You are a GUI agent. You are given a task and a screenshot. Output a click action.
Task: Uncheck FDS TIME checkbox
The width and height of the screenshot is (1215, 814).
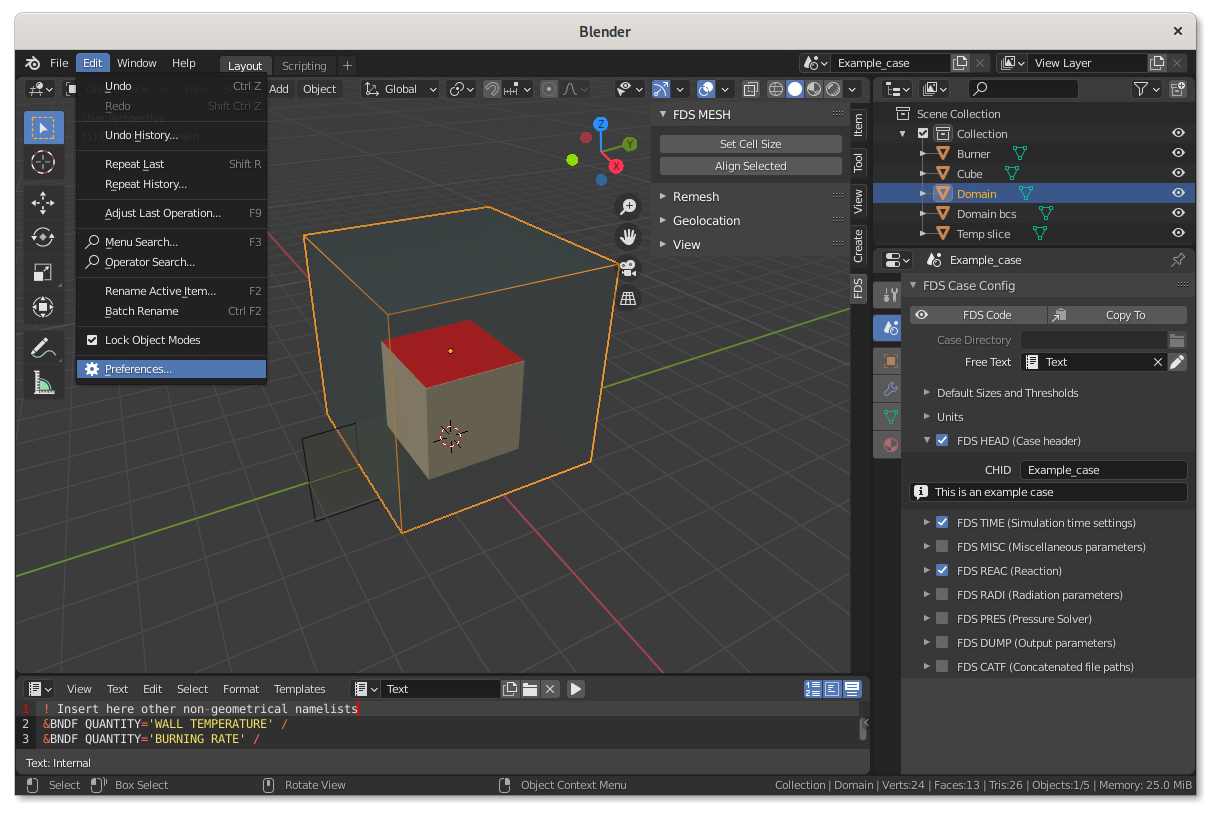pyautogui.click(x=942, y=523)
